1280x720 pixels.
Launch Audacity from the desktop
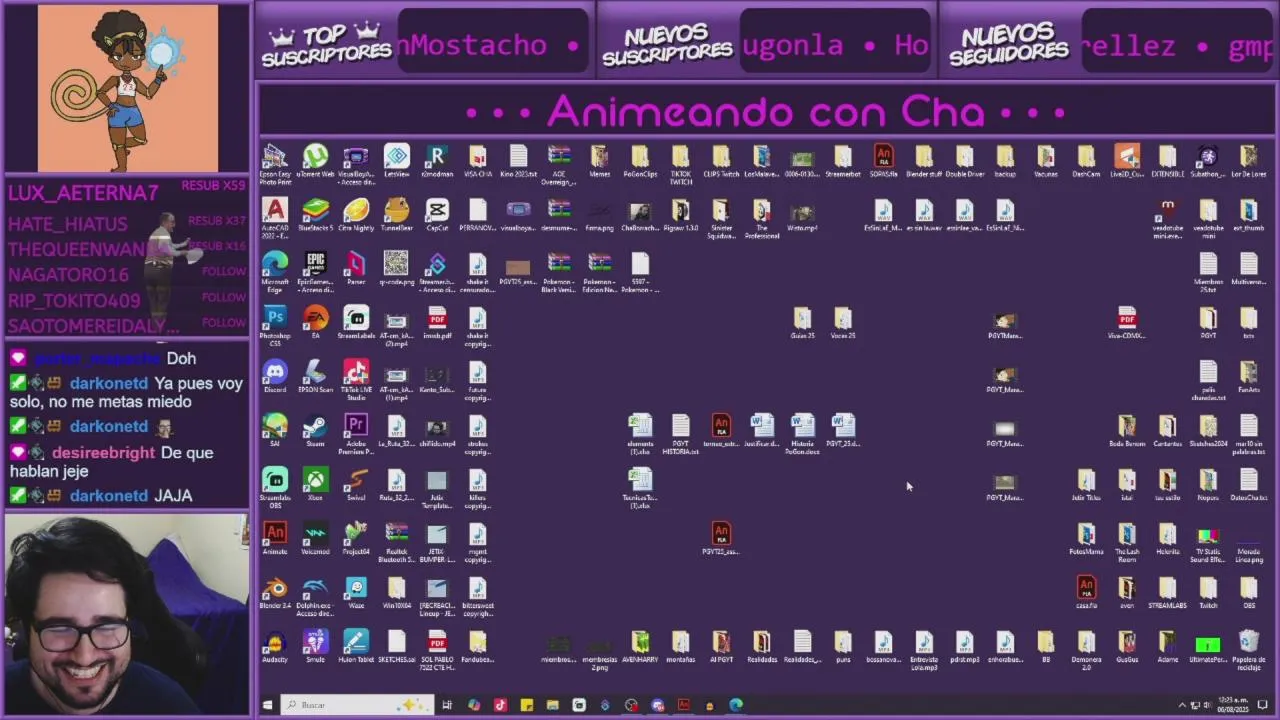tap(275, 648)
